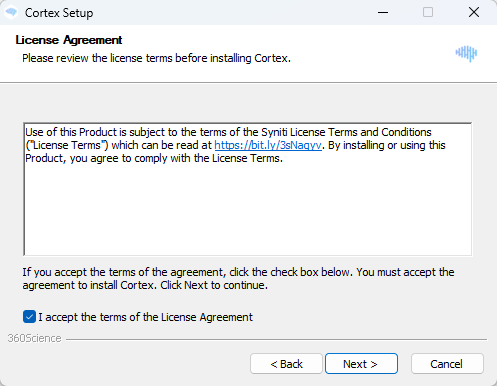Click the blue waveform logo in header
The image size is (497, 386).
pos(466,53)
